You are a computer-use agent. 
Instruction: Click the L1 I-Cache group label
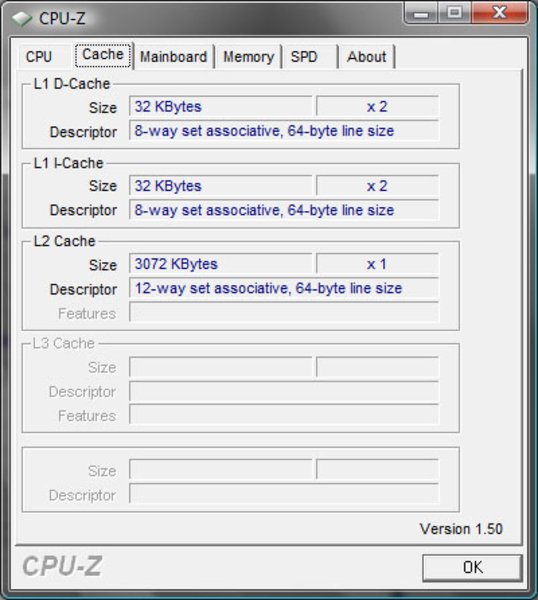(68, 163)
